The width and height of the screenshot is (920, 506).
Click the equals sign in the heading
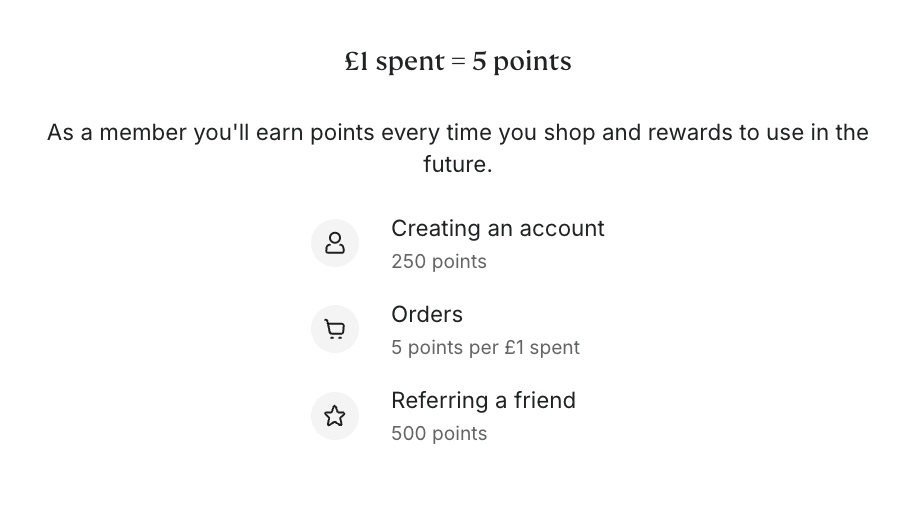(x=458, y=62)
